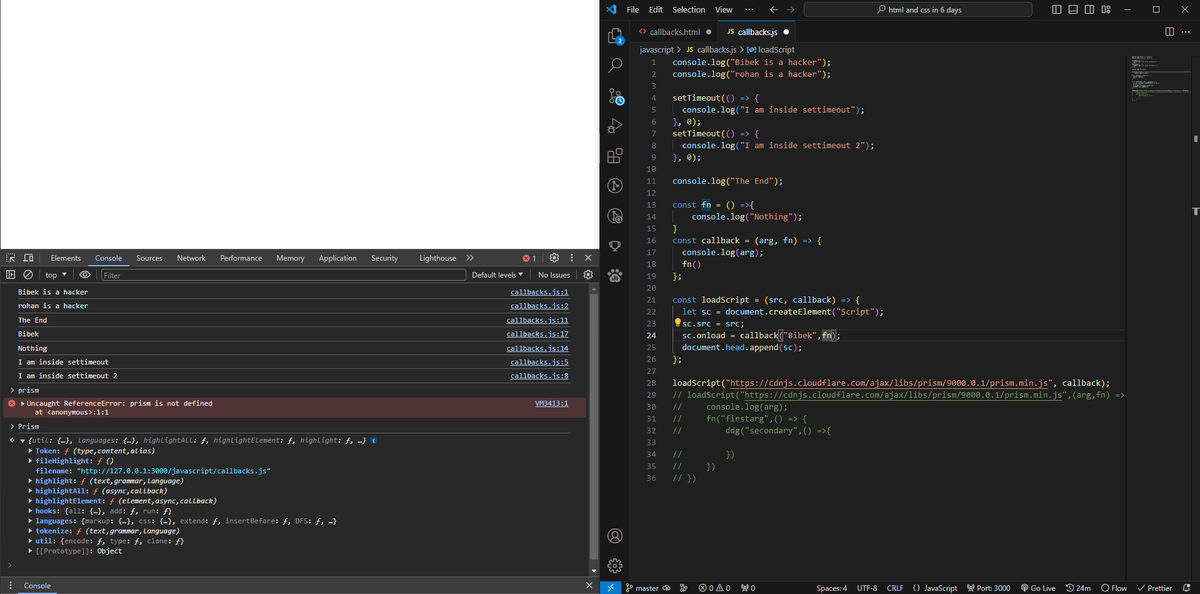
Task: Expand the hooks property in console
Action: pos(30,511)
